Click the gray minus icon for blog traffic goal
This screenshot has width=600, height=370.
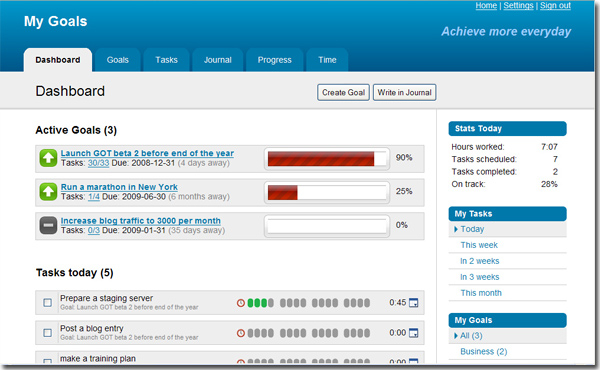click(x=48, y=225)
